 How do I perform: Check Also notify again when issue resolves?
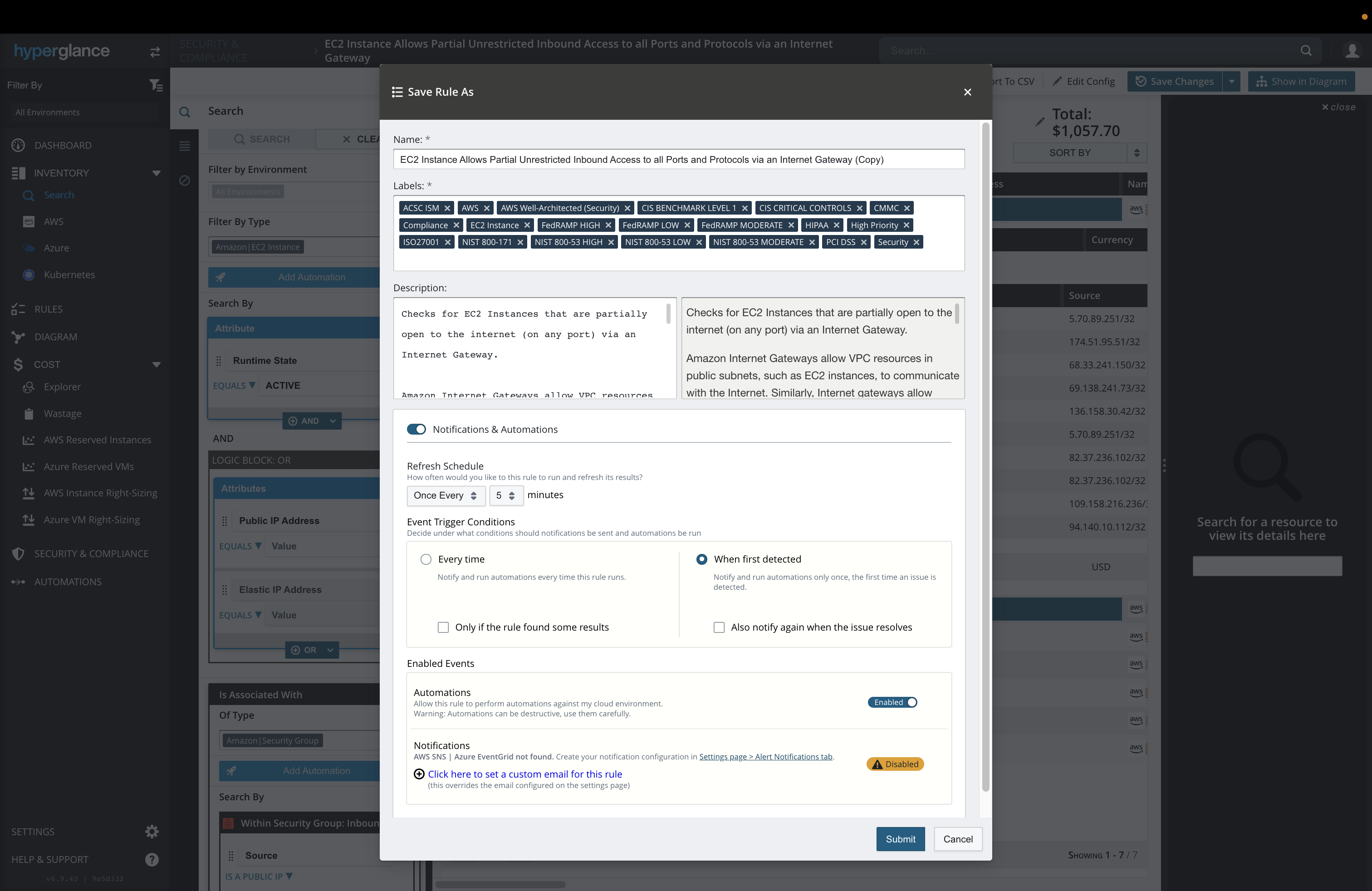click(x=719, y=627)
